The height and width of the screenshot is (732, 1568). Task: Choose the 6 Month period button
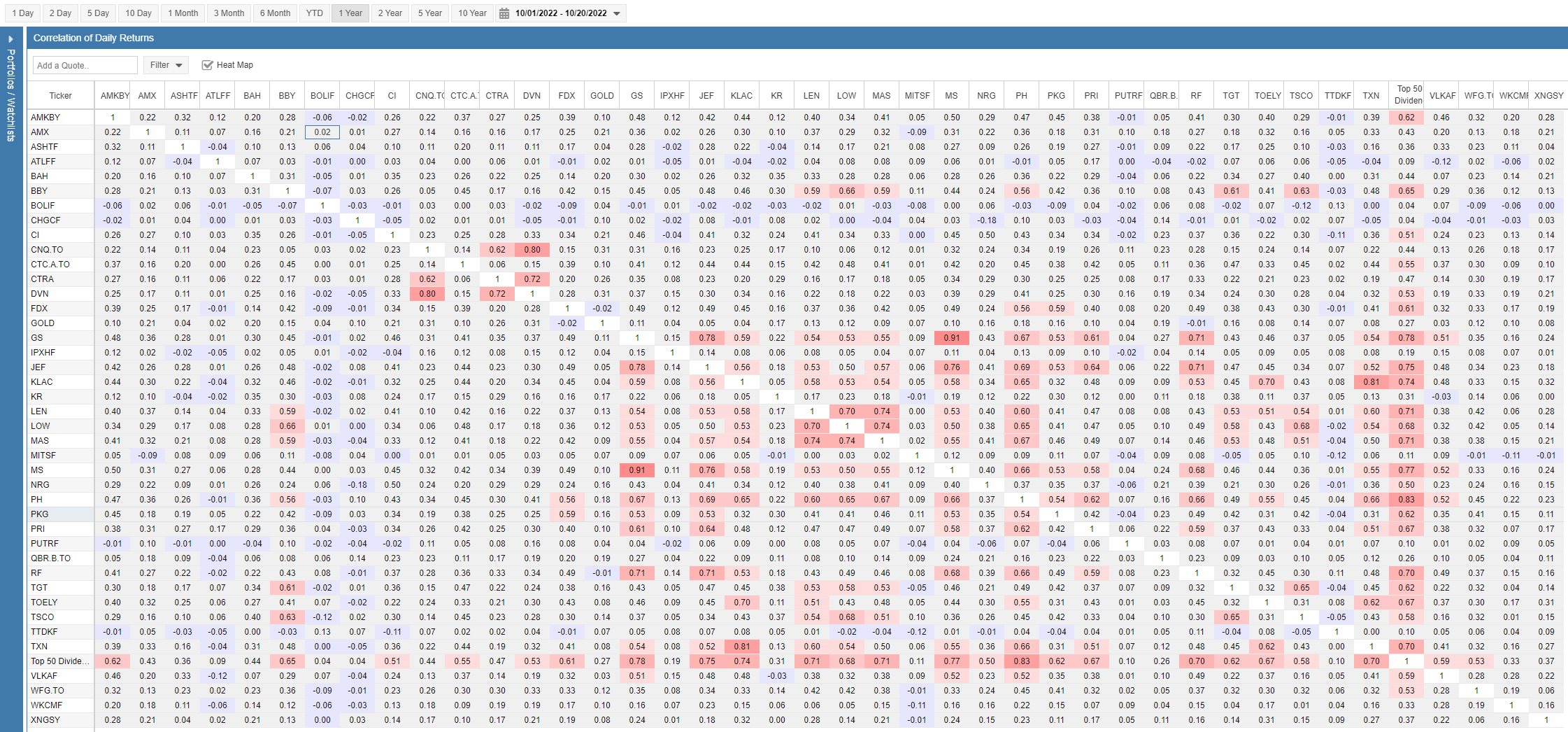click(276, 13)
